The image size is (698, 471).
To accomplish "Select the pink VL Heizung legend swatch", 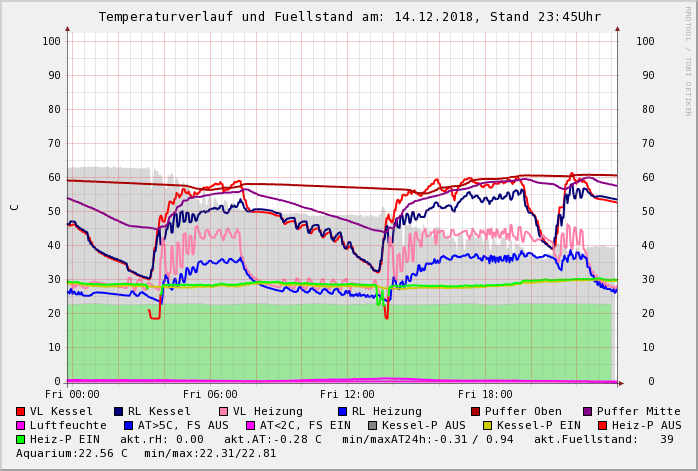I will tap(223, 411).
